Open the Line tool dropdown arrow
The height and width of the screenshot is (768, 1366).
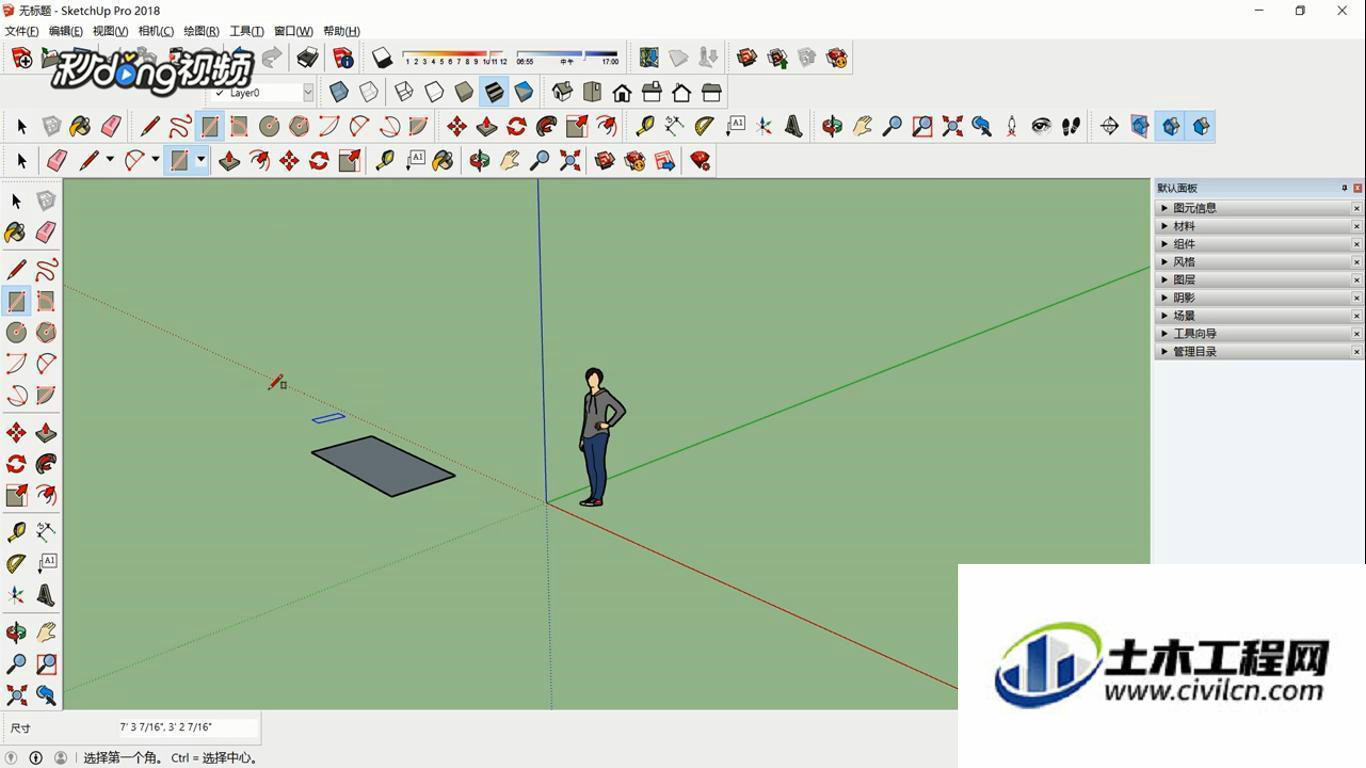pyautogui.click(x=110, y=160)
